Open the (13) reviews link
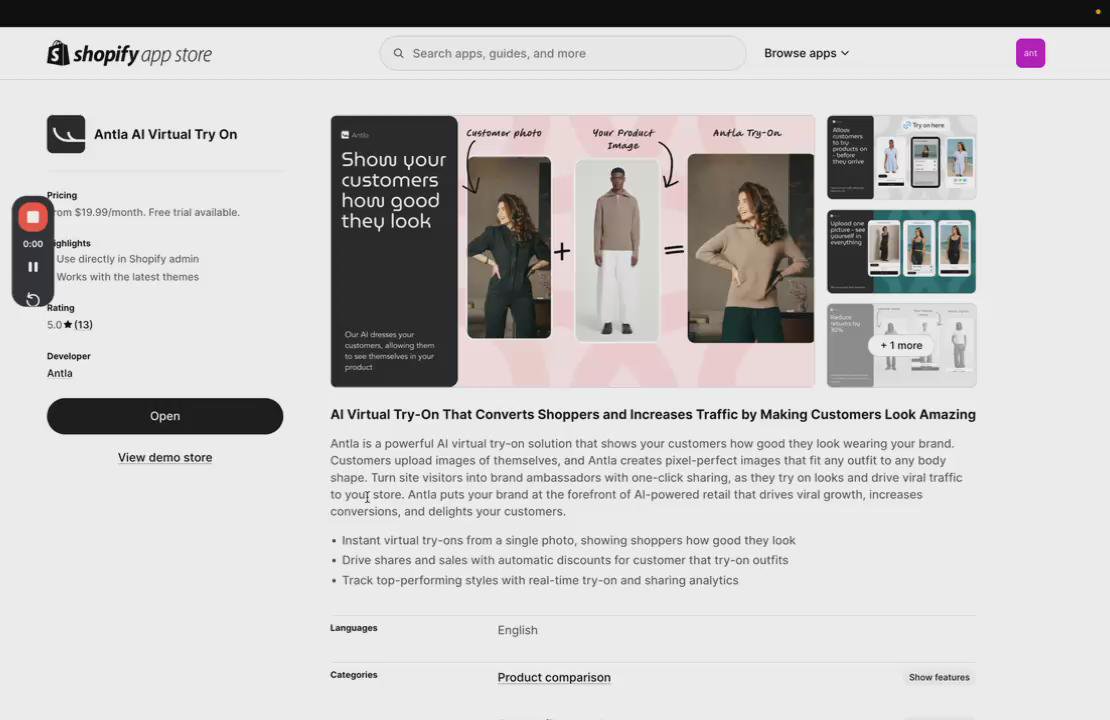 coord(84,324)
